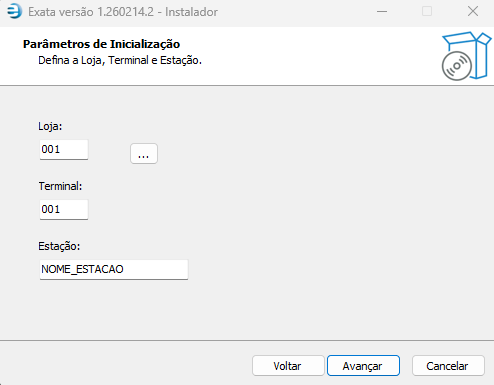Minimize the installer window
Screen dimensions: 494x385
382,12
